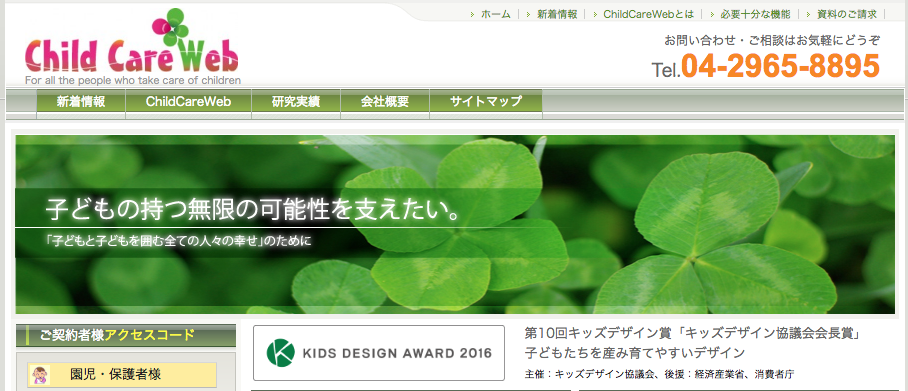Click the 園児・保護者様 access button

122,375
